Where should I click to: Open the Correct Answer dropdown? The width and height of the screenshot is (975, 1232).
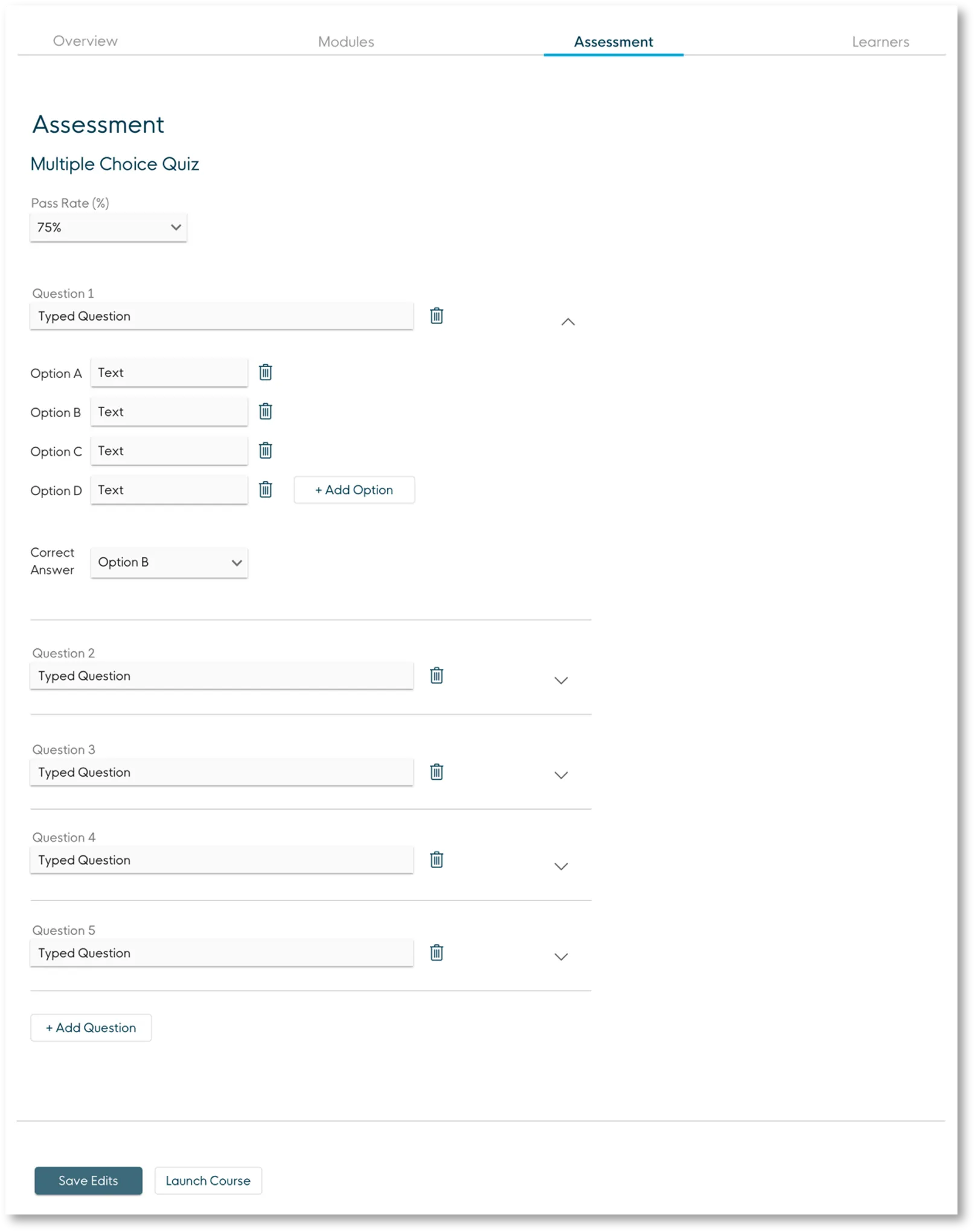(169, 563)
